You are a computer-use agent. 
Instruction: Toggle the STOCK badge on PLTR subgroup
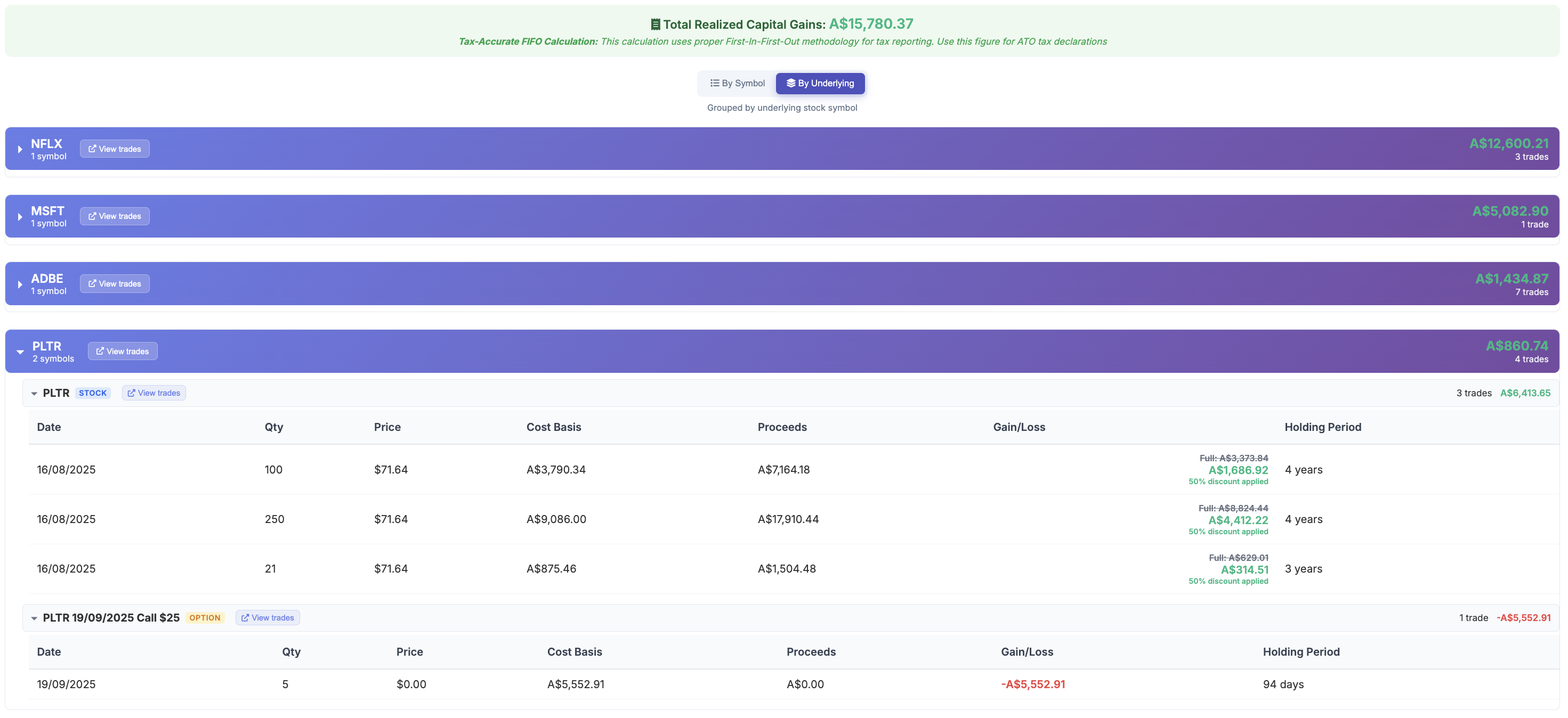pos(93,393)
